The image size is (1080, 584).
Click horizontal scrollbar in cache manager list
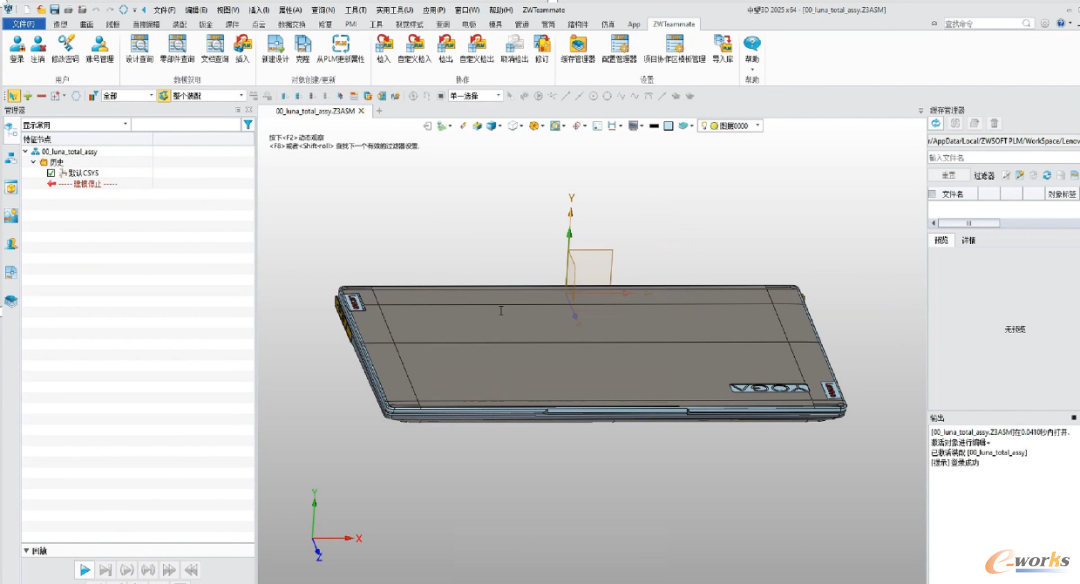(968, 223)
